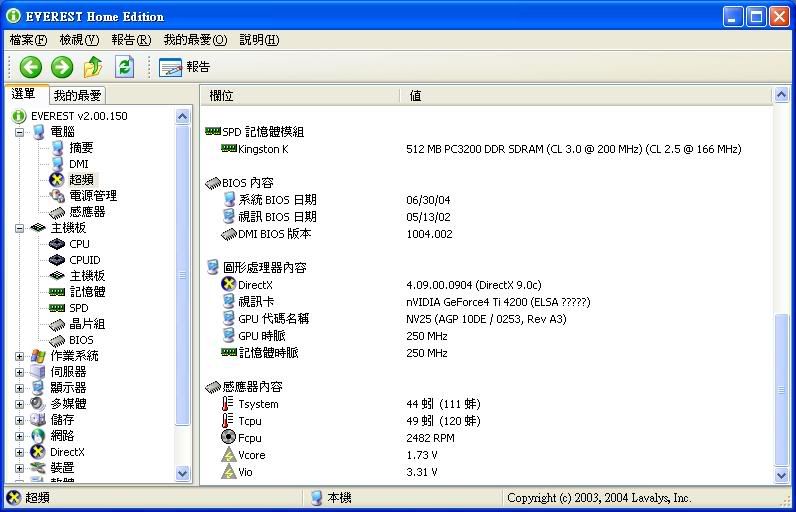Go back with the green left arrow
Image resolution: width=796 pixels, height=512 pixels.
coord(30,67)
